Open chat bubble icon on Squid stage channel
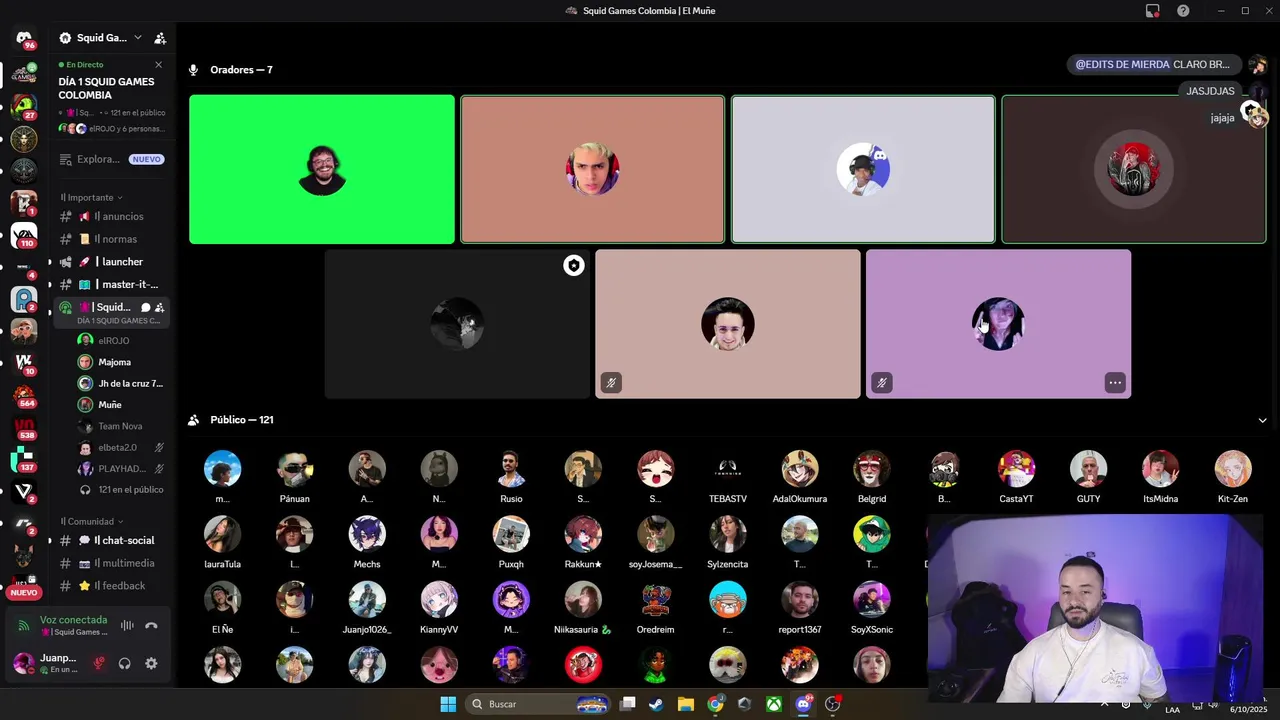This screenshot has height=720, width=1280. [x=145, y=307]
